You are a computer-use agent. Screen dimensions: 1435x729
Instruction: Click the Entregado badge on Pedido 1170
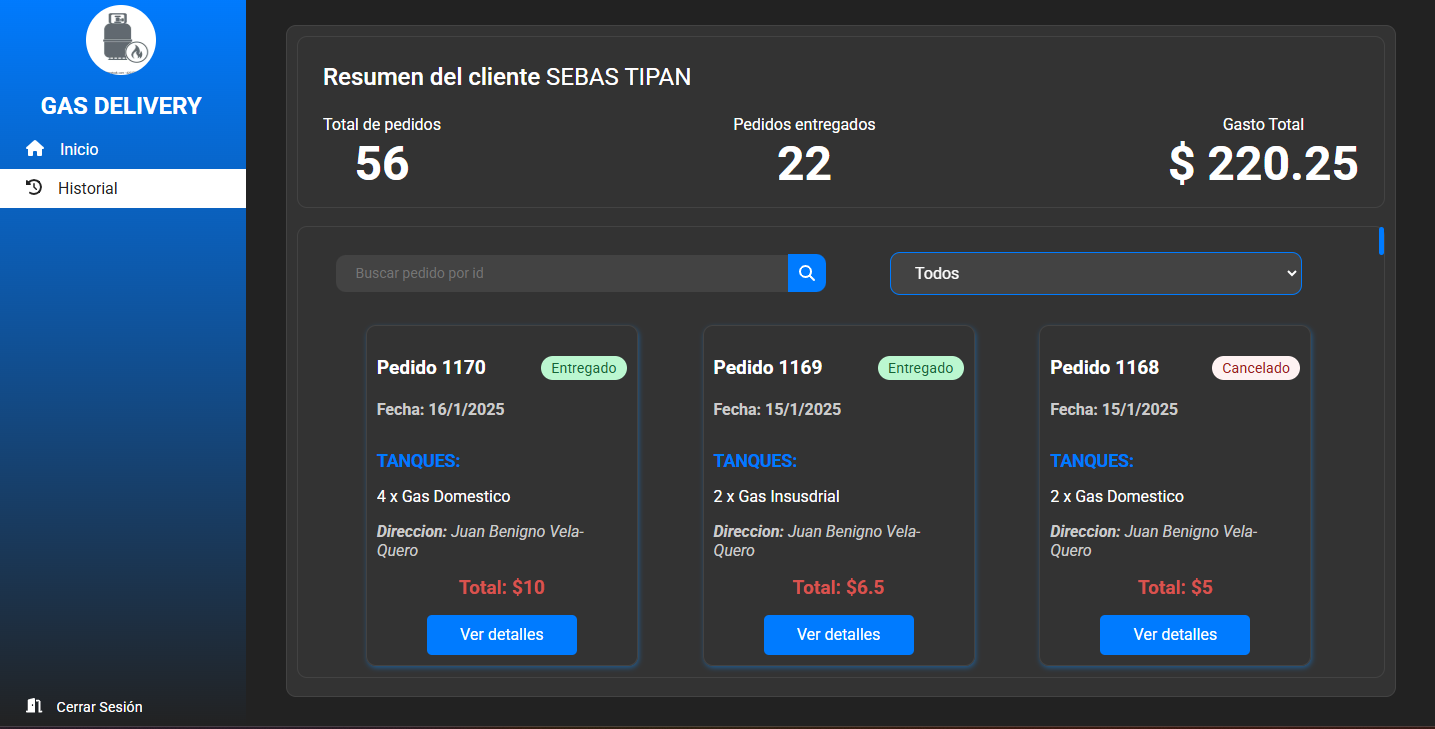tap(584, 368)
